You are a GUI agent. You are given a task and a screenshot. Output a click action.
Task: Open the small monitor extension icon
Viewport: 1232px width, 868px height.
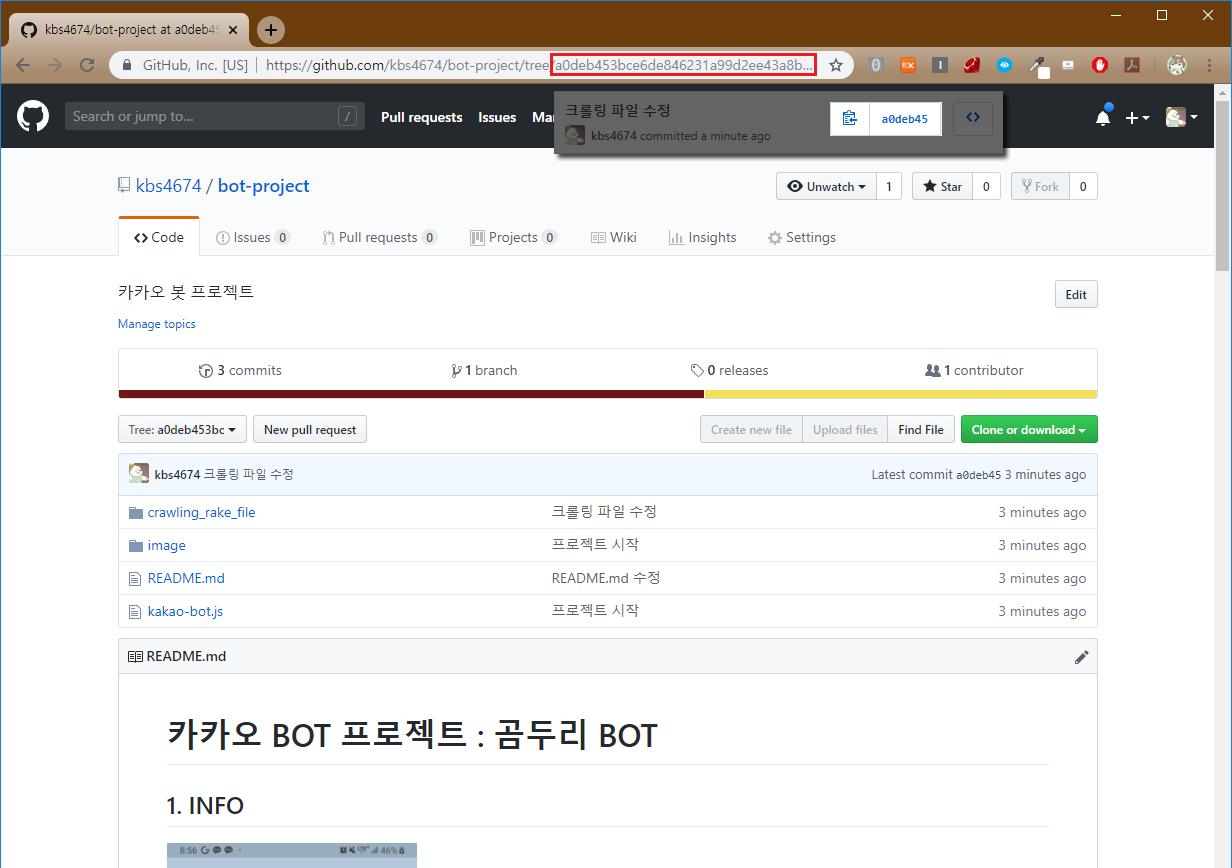tap(1068, 65)
